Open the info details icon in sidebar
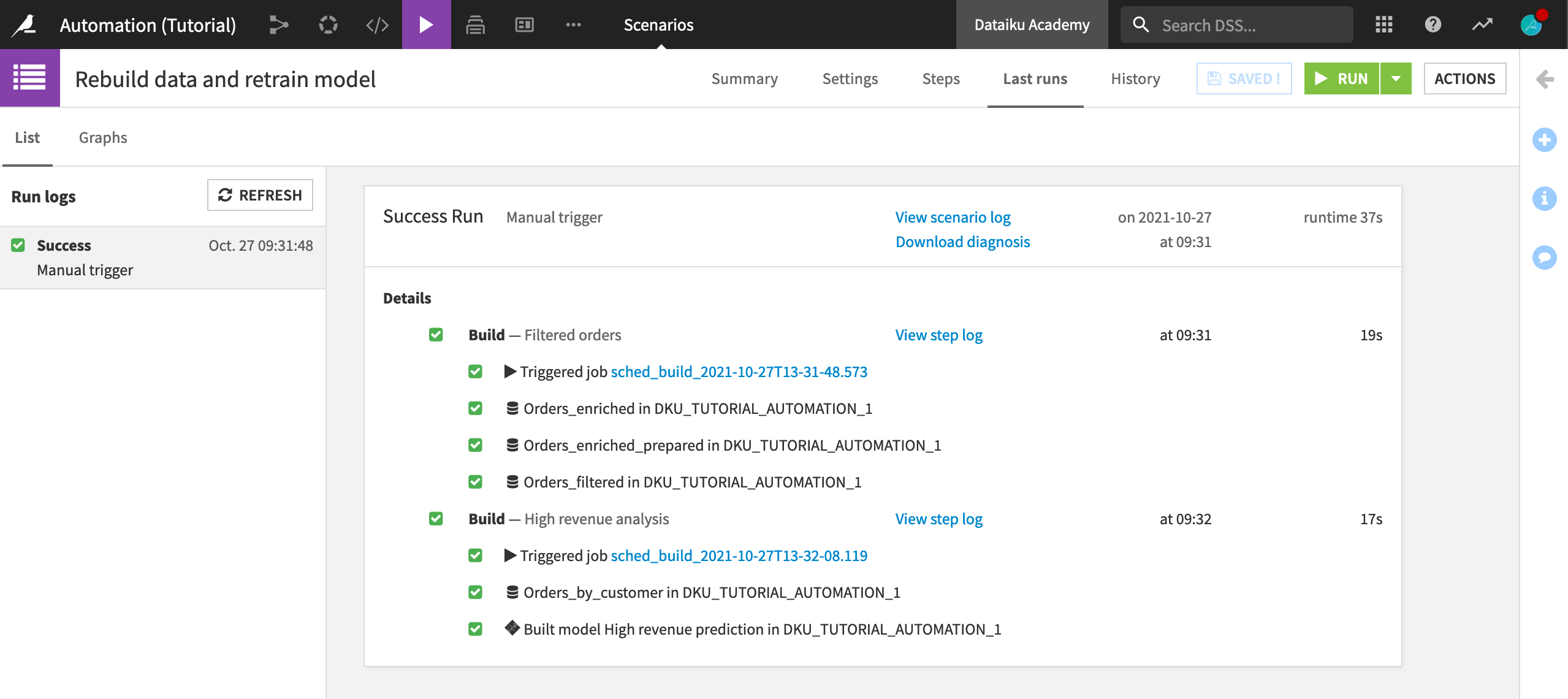The width and height of the screenshot is (1568, 699). pyautogui.click(x=1544, y=199)
